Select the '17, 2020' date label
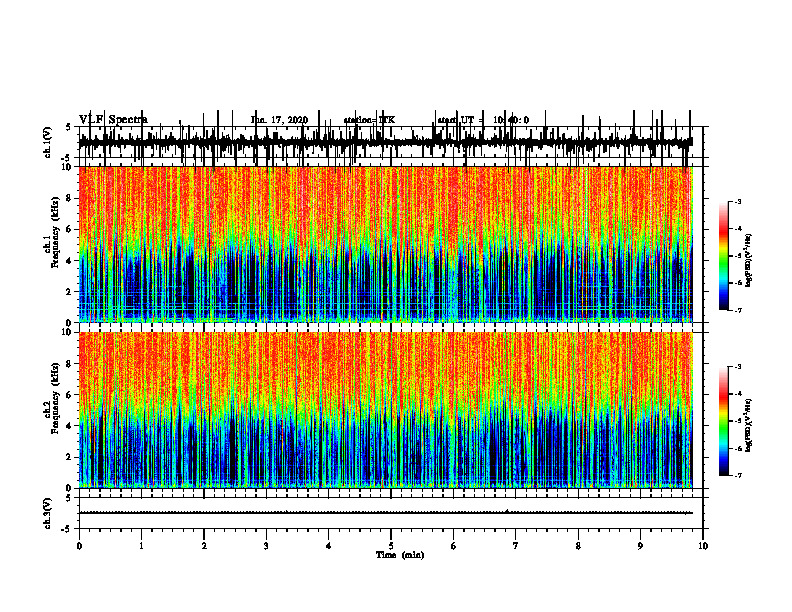This screenshot has height=612, width=792. point(287,120)
